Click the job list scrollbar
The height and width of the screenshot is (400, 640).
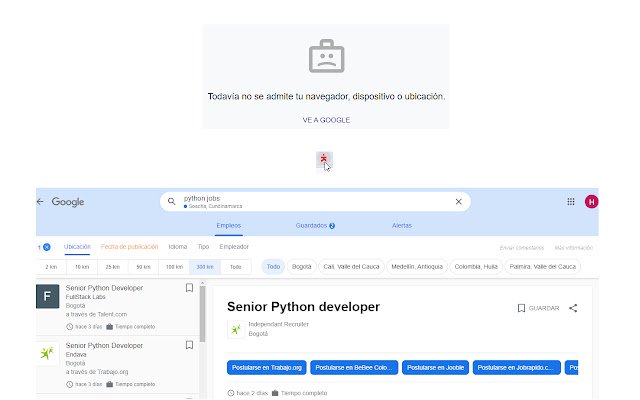point(202,313)
